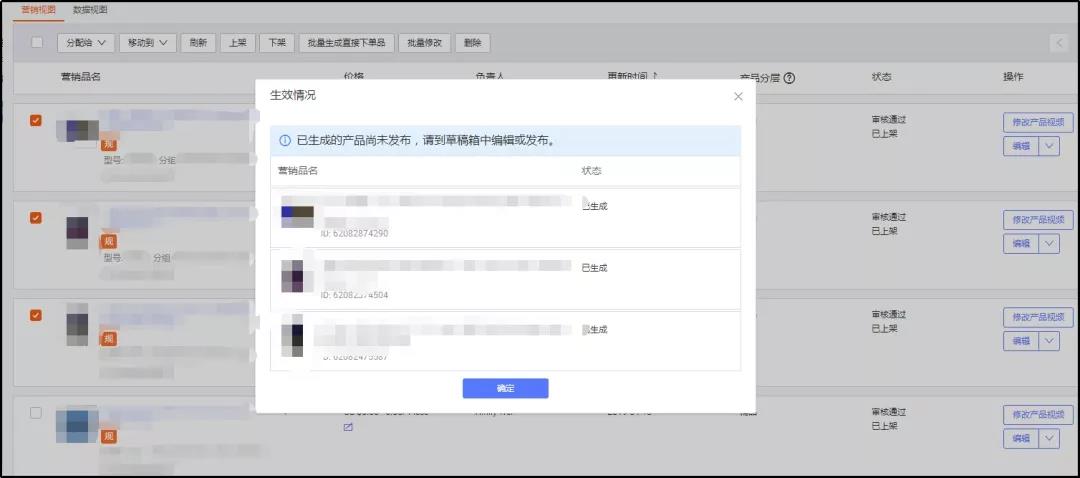This screenshot has height=478, width=1080.
Task: Open the 移动到 dropdown
Action: pos(147,43)
